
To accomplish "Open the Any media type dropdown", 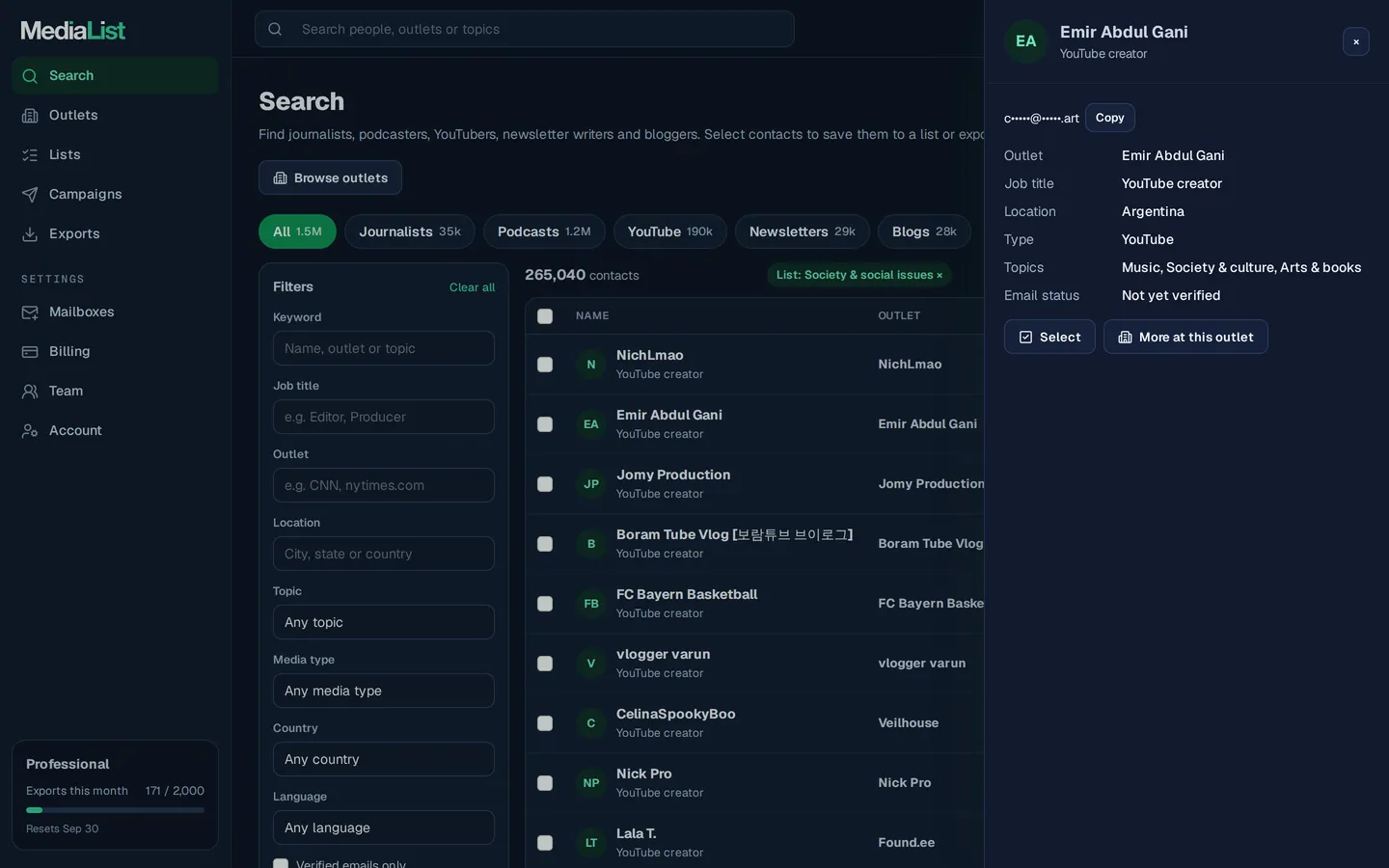I will pos(384,691).
